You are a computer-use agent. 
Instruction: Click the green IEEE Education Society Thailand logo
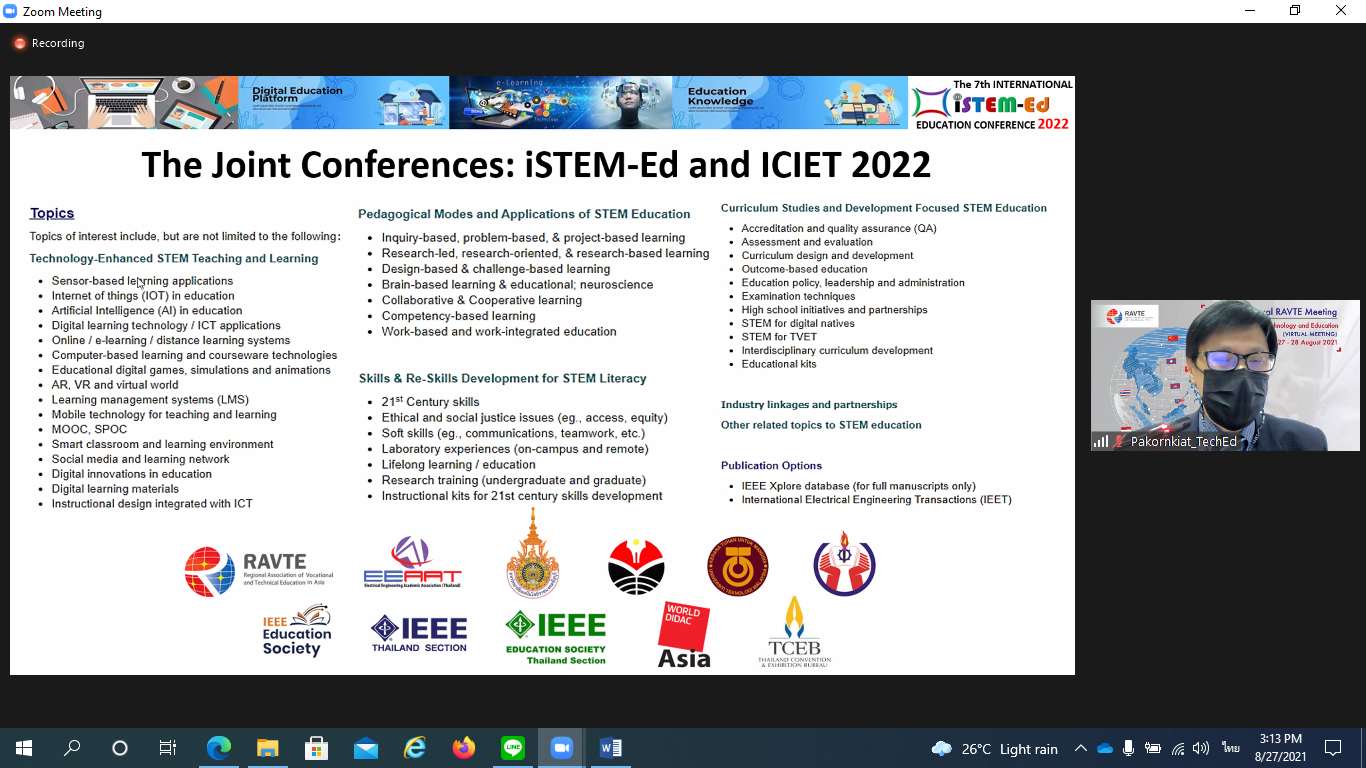click(556, 638)
